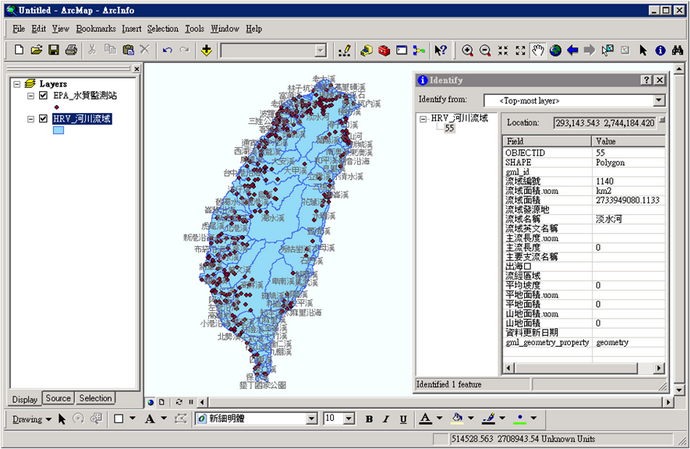Uncheck the EPA_水質監測站 layer checkbox

tap(43, 96)
